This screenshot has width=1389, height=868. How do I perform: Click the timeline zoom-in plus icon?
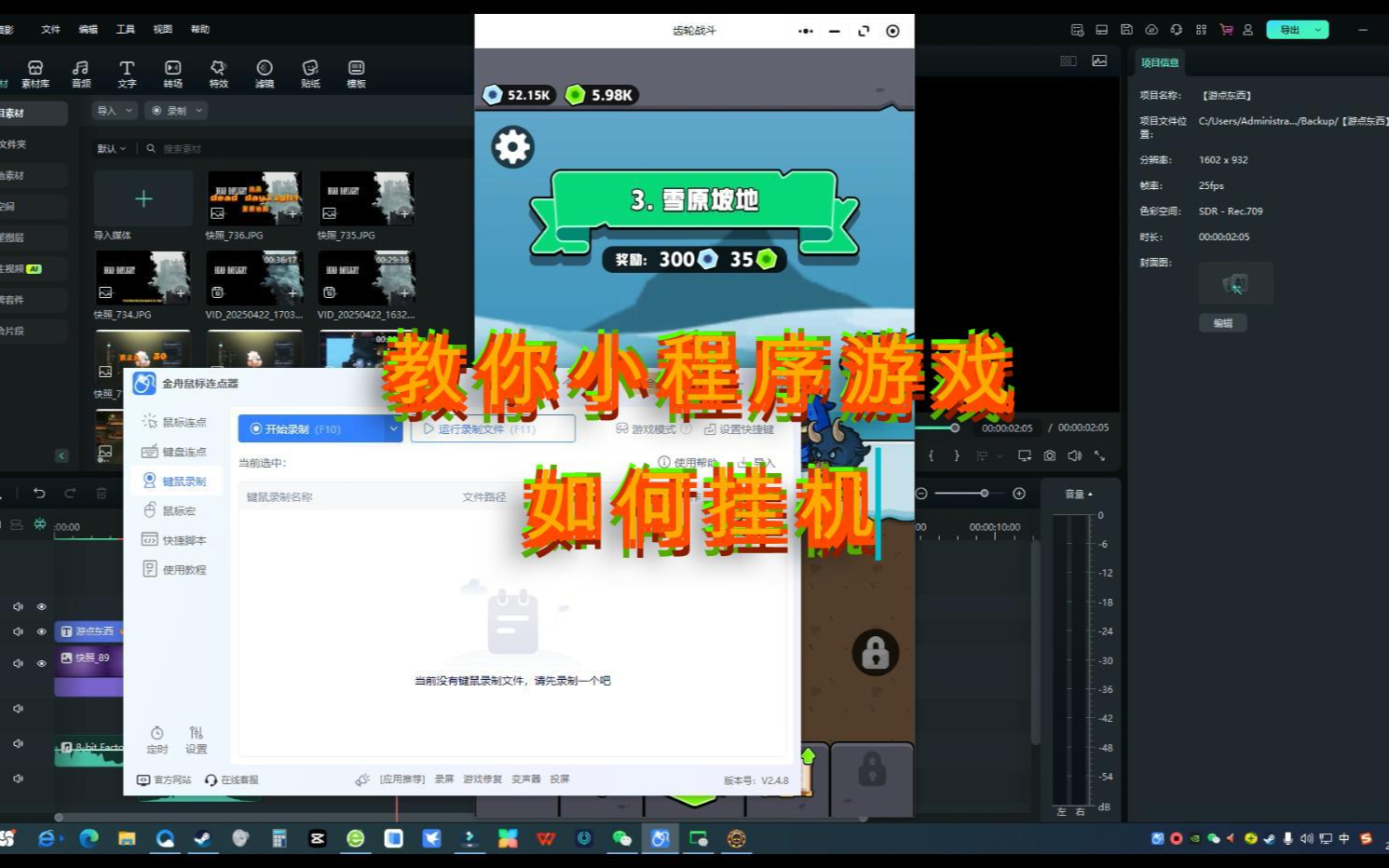pyautogui.click(x=1019, y=493)
